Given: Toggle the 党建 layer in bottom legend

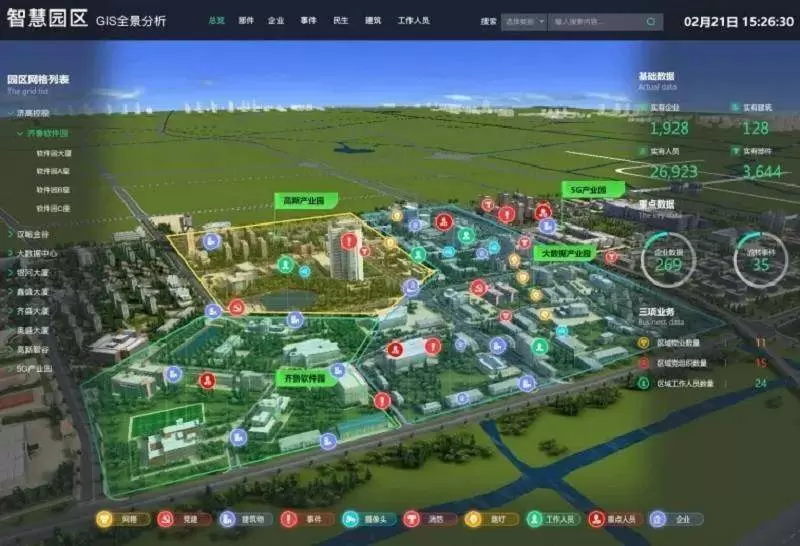Looking at the screenshot, I should tap(184, 519).
